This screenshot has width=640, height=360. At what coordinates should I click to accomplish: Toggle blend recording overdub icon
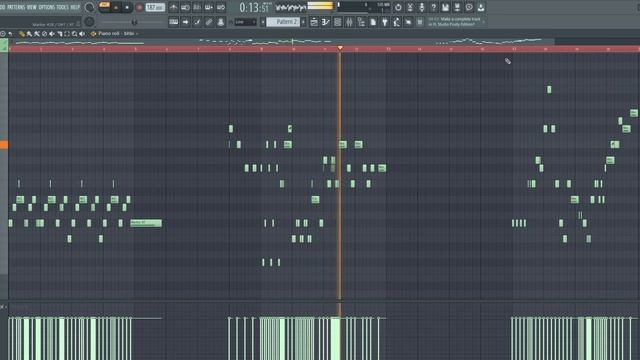(x=209, y=7)
